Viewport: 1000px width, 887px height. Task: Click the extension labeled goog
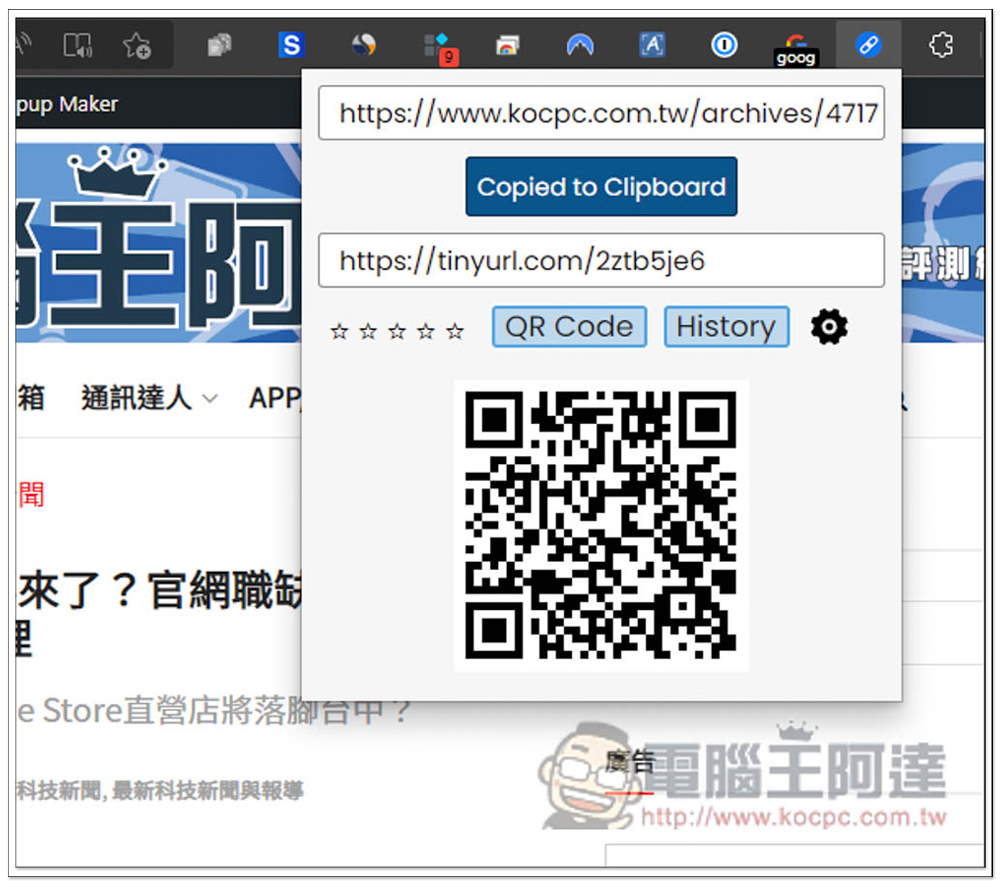click(x=795, y=49)
